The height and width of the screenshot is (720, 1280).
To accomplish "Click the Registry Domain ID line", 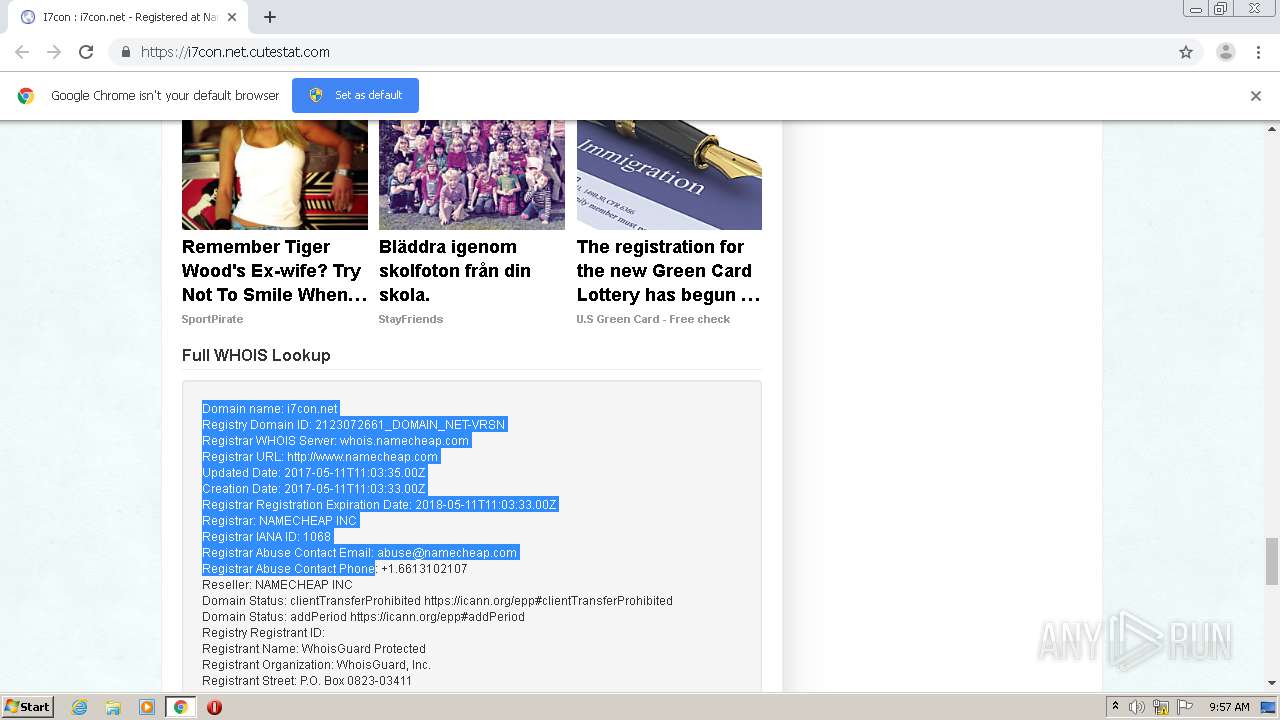I will 354,424.
